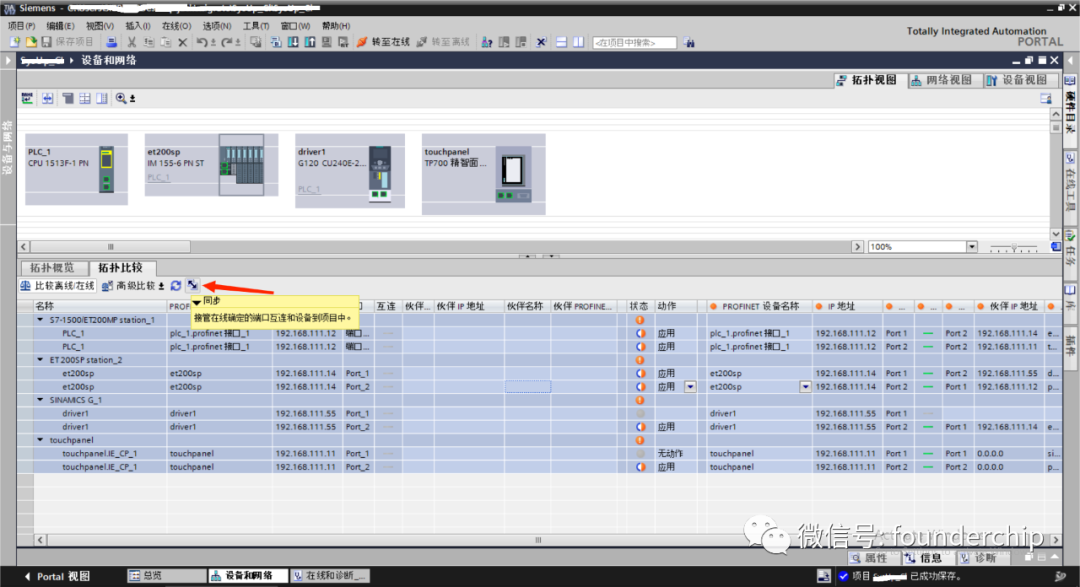Click the cross-reference icon with blue X in toolbar
The height and width of the screenshot is (587, 1080).
click(x=541, y=42)
